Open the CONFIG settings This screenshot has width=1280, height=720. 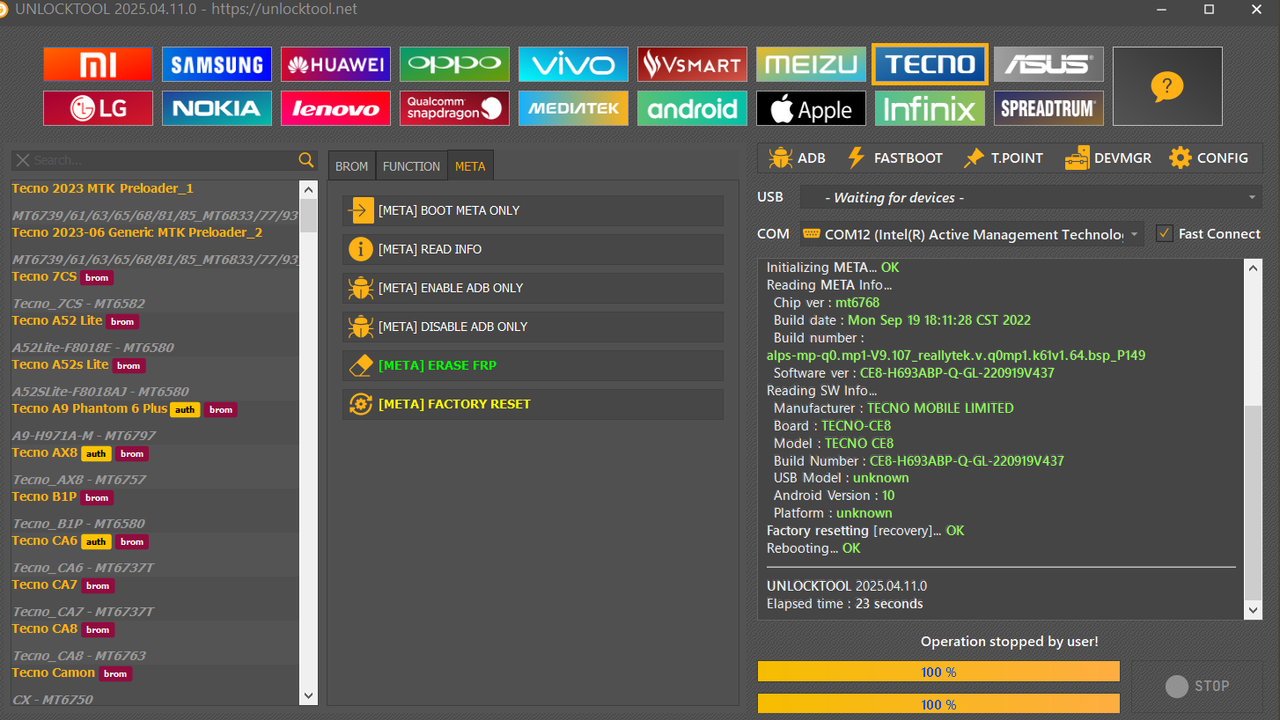(1209, 158)
